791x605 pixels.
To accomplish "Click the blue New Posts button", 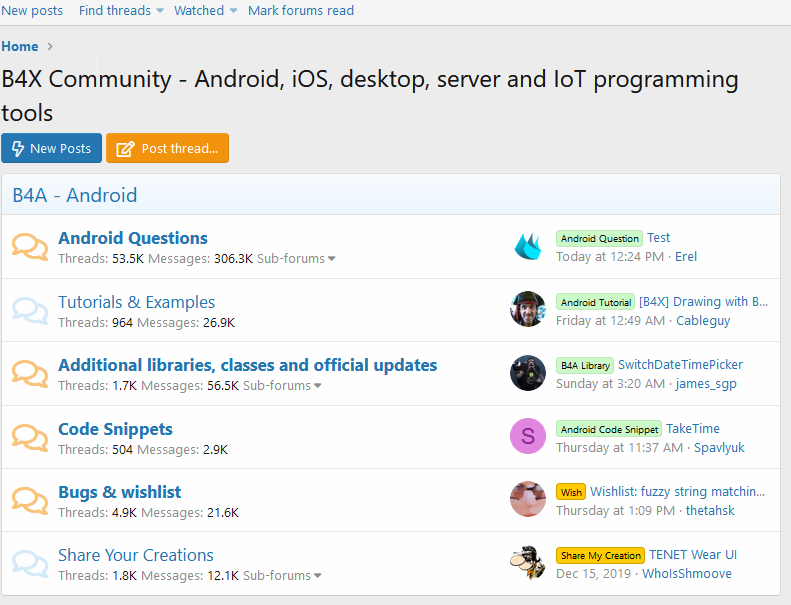I will tap(52, 148).
